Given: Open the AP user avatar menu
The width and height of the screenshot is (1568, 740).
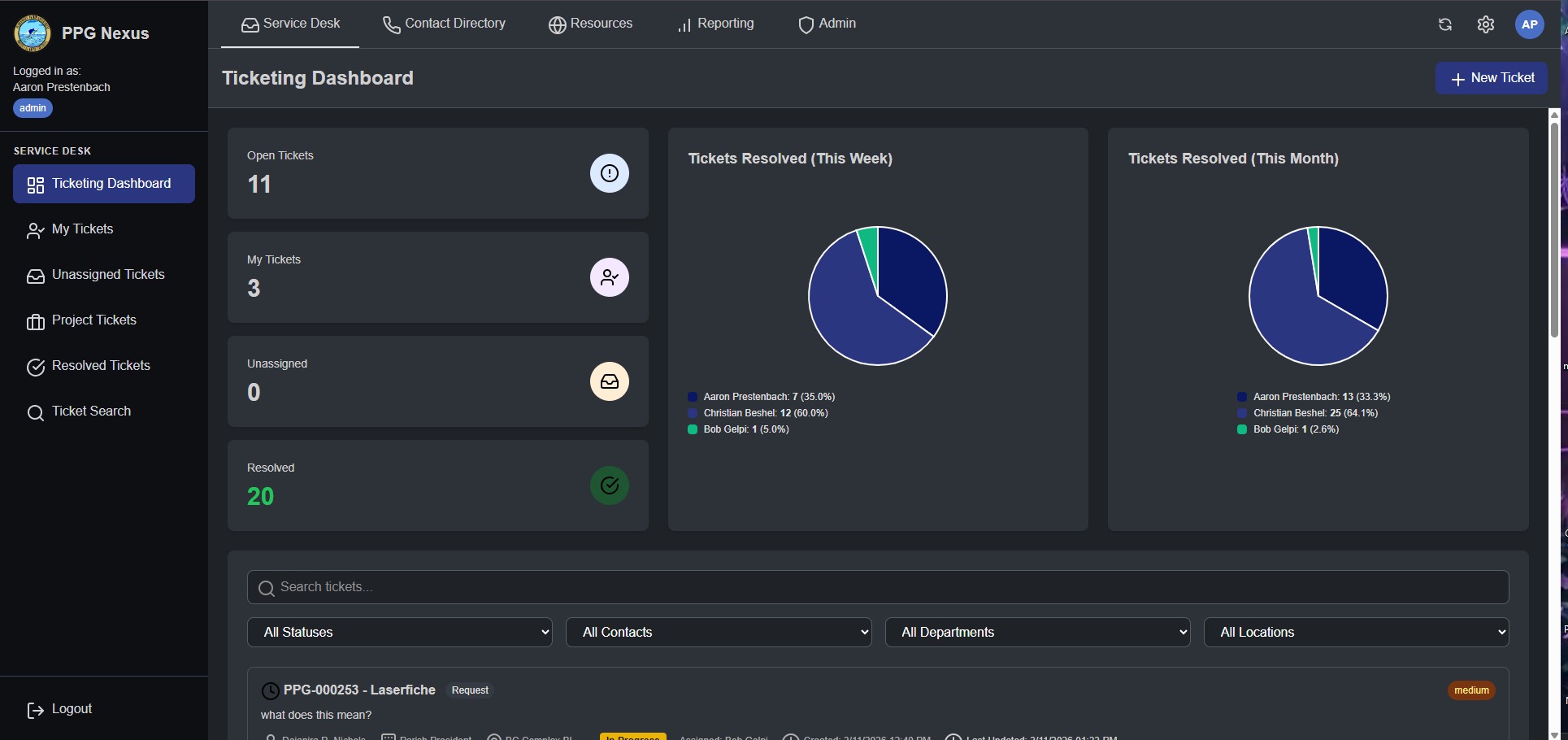Looking at the screenshot, I should [x=1530, y=24].
